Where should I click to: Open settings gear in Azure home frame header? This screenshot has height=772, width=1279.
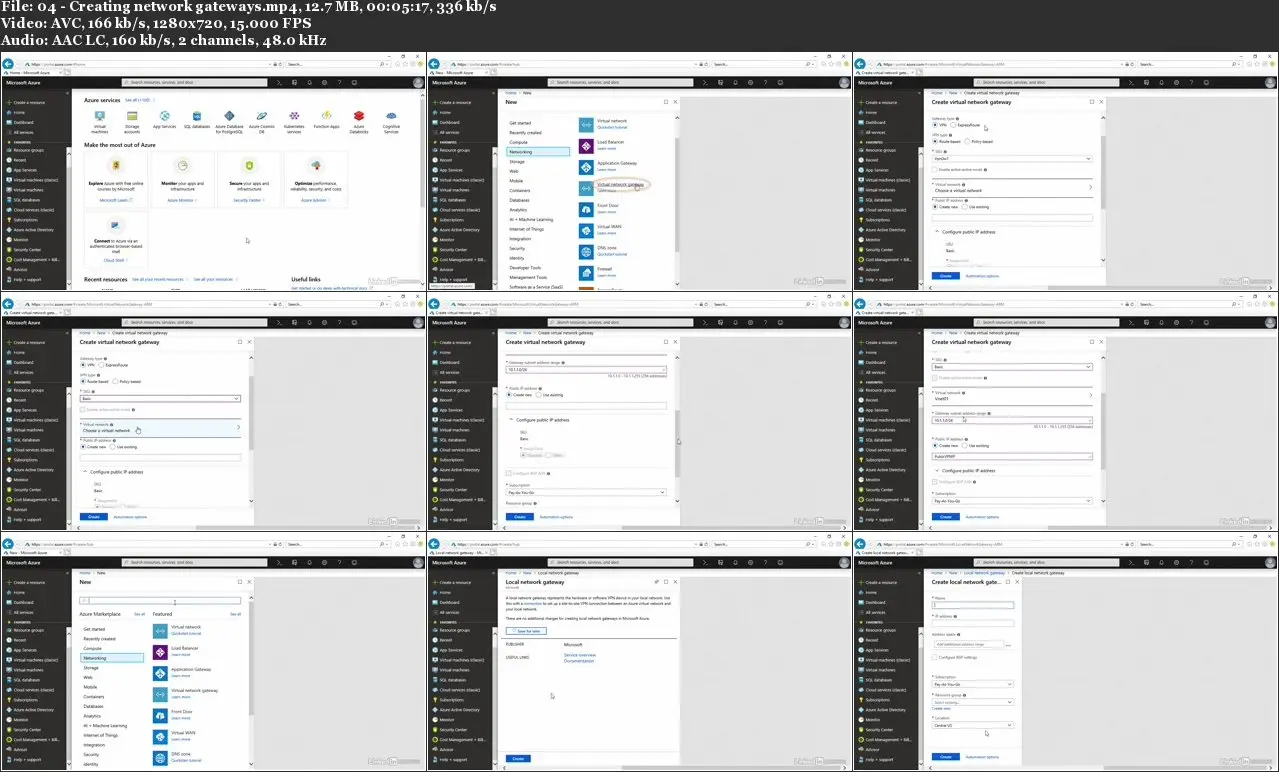click(x=325, y=83)
